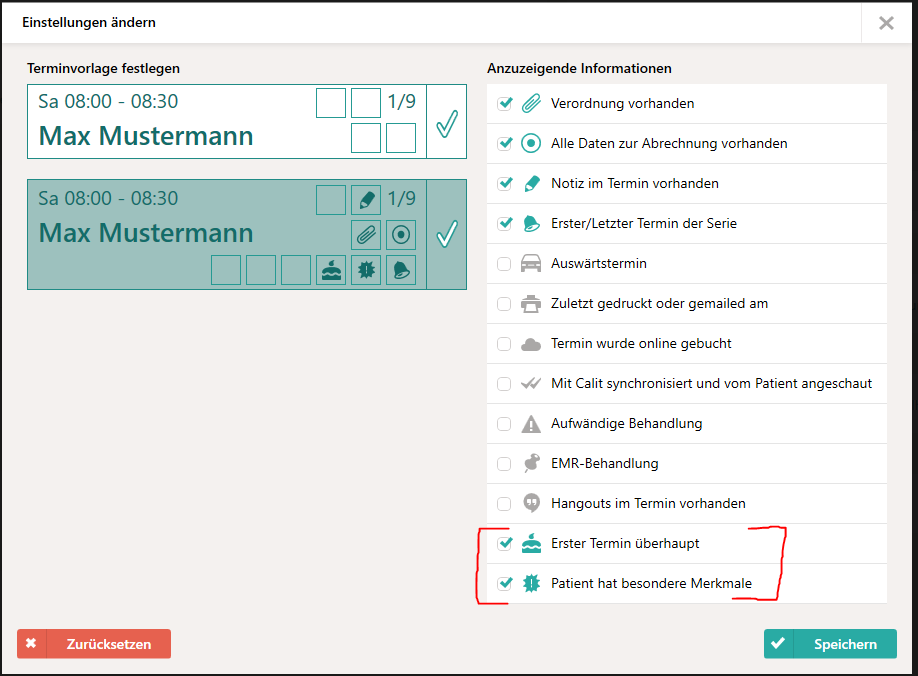Image resolution: width=918 pixels, height=676 pixels.
Task: Click the printer icon for Zuletzt gedruckt
Action: pos(531,304)
